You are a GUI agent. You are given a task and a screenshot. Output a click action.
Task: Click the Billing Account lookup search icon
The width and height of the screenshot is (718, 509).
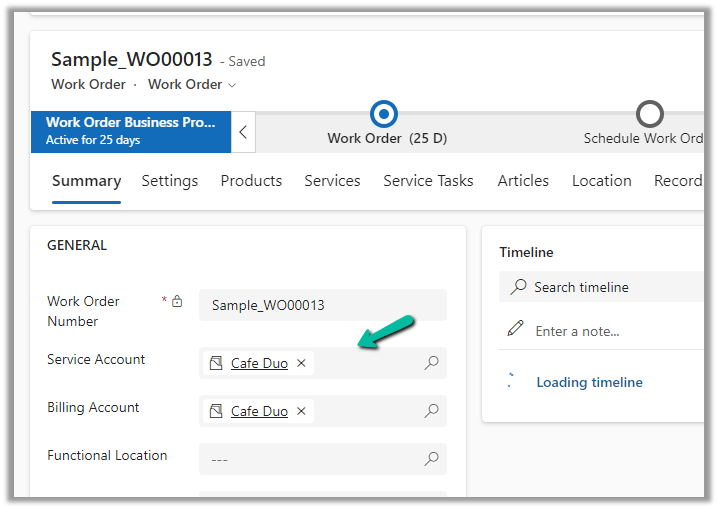431,411
